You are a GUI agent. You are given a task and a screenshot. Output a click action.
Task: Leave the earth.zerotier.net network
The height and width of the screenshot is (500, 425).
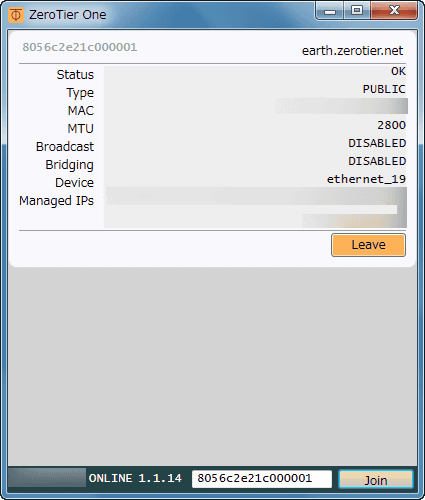click(x=368, y=245)
